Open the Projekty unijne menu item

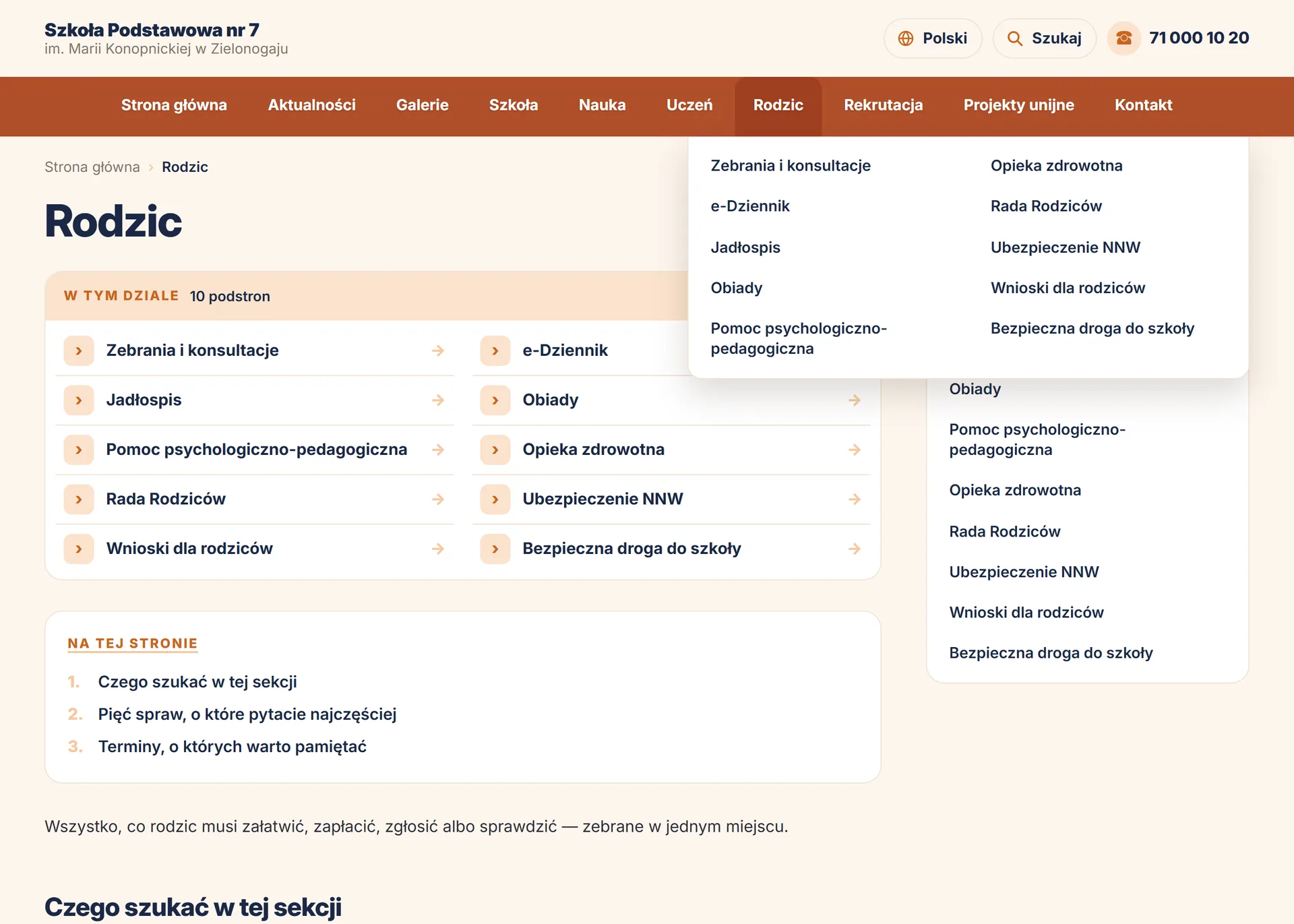click(x=1018, y=105)
